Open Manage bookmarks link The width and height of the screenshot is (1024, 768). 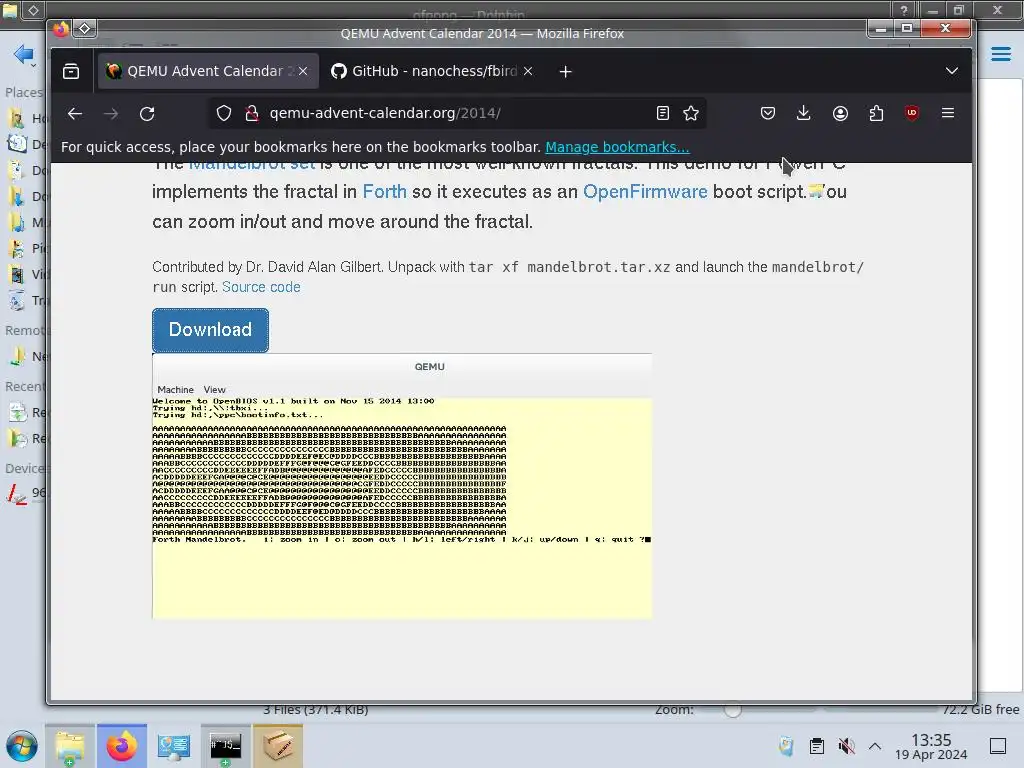(x=617, y=148)
